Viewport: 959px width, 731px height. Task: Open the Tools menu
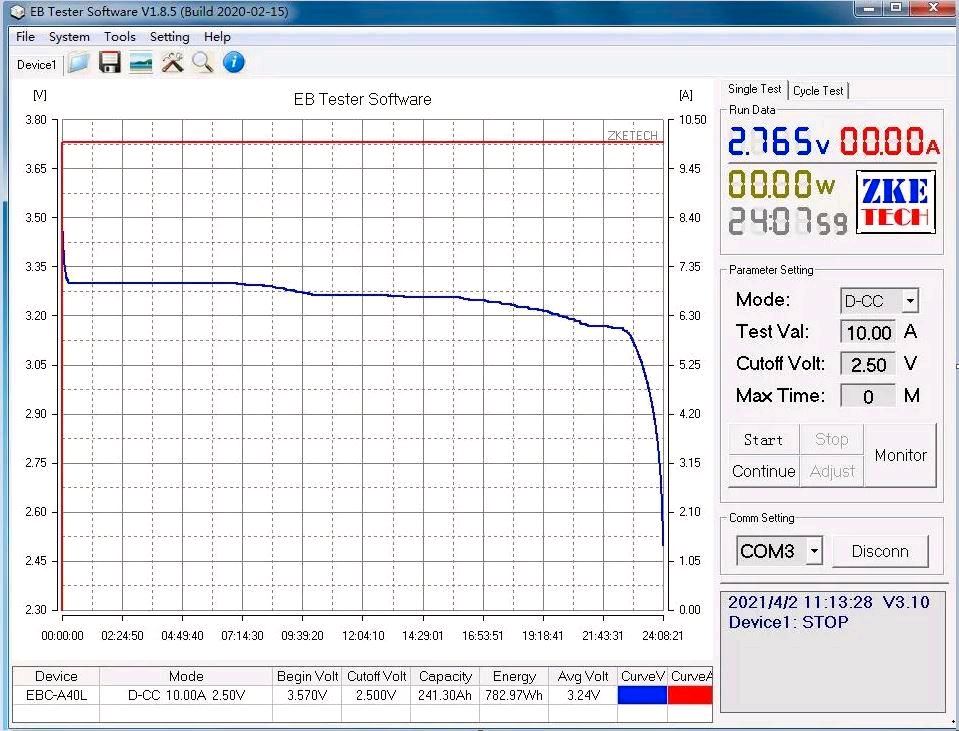coord(120,37)
